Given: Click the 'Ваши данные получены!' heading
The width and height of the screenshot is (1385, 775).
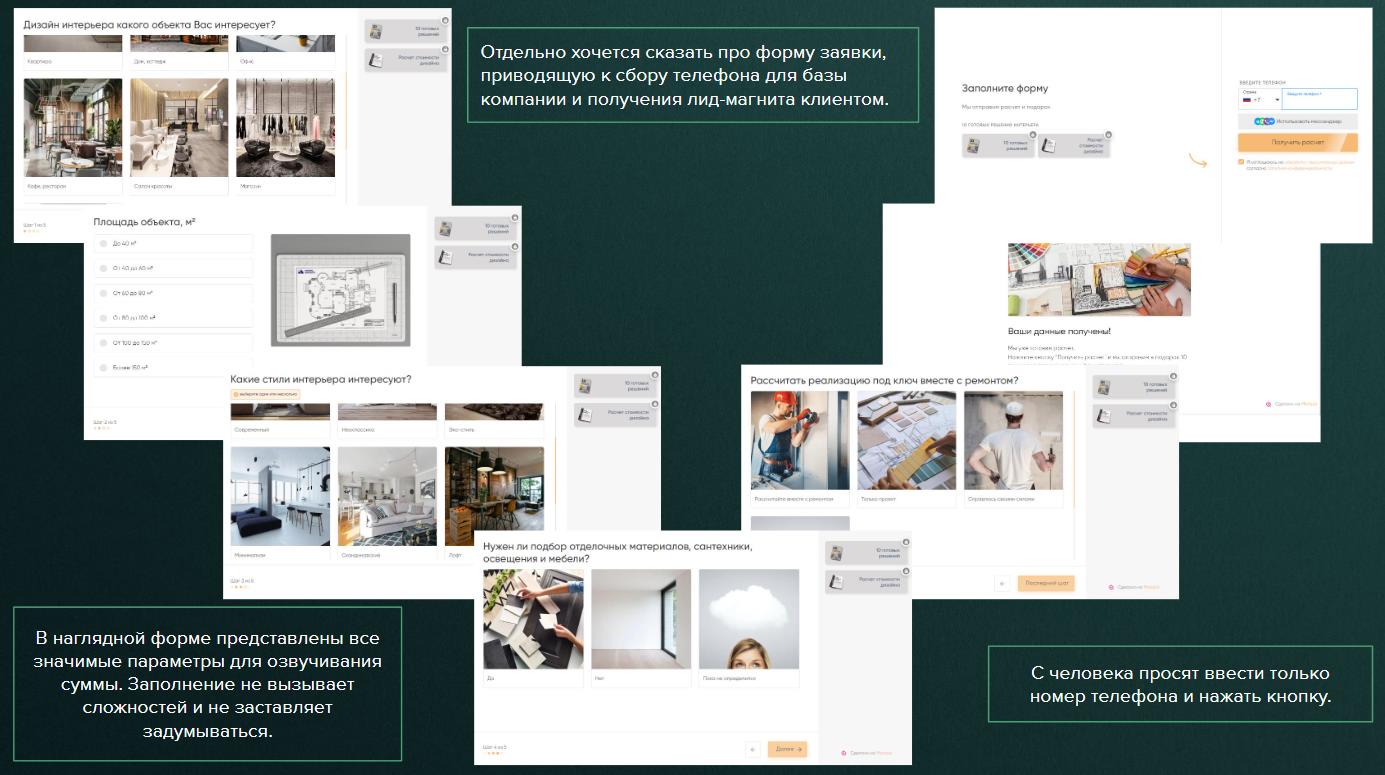Looking at the screenshot, I should (1059, 330).
